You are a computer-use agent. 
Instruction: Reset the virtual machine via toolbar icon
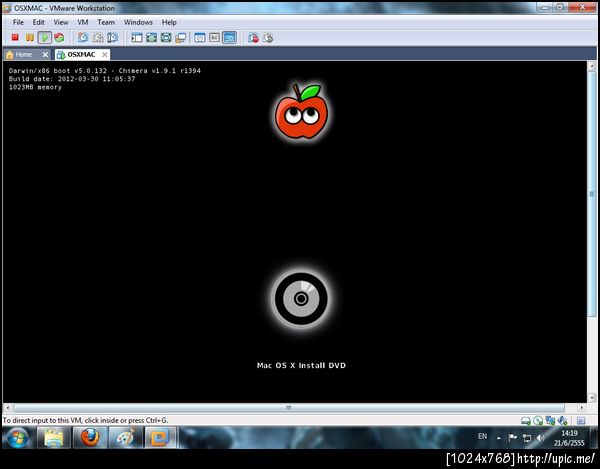(59, 37)
